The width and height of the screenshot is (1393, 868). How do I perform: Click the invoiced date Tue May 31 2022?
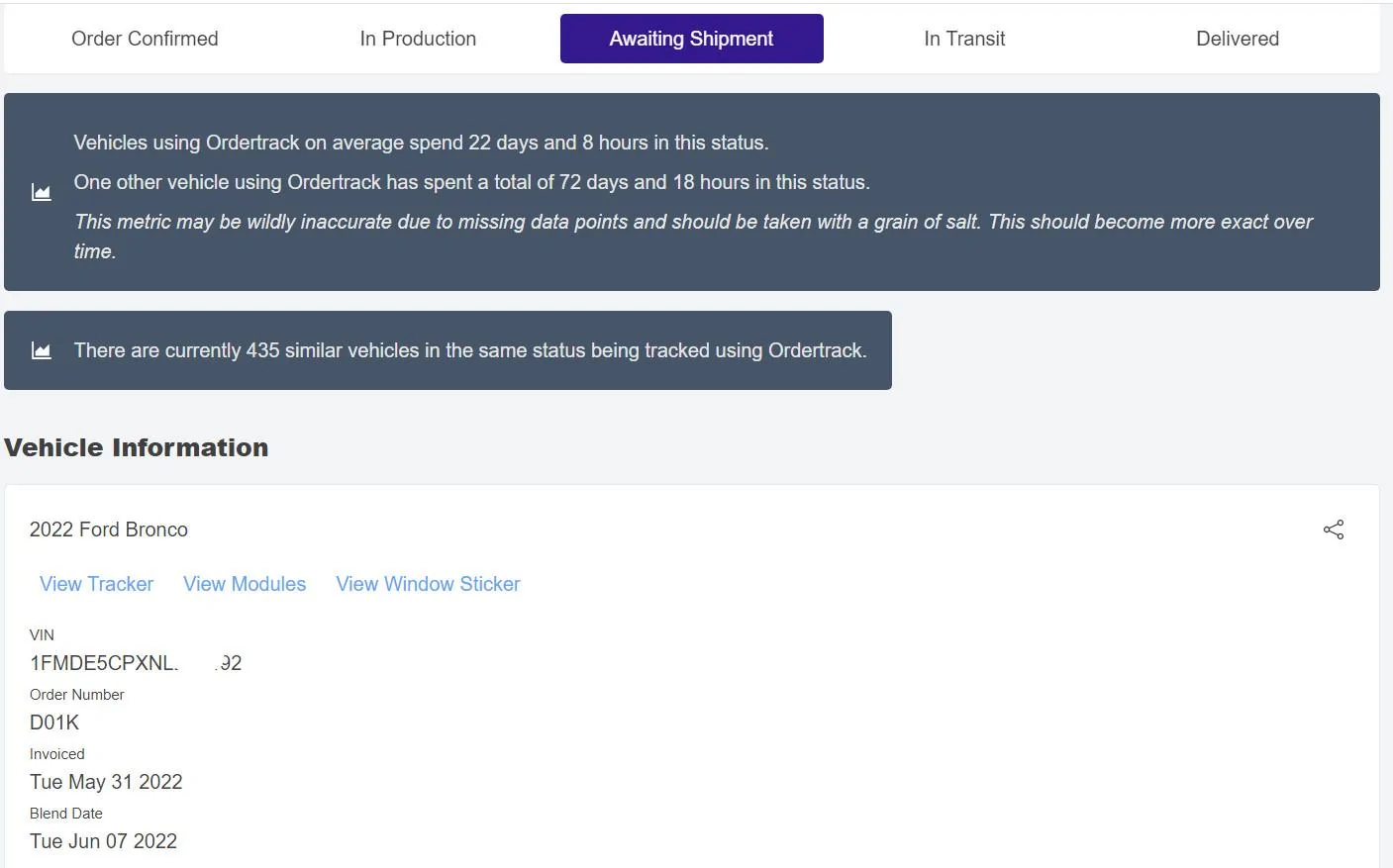(x=106, y=782)
